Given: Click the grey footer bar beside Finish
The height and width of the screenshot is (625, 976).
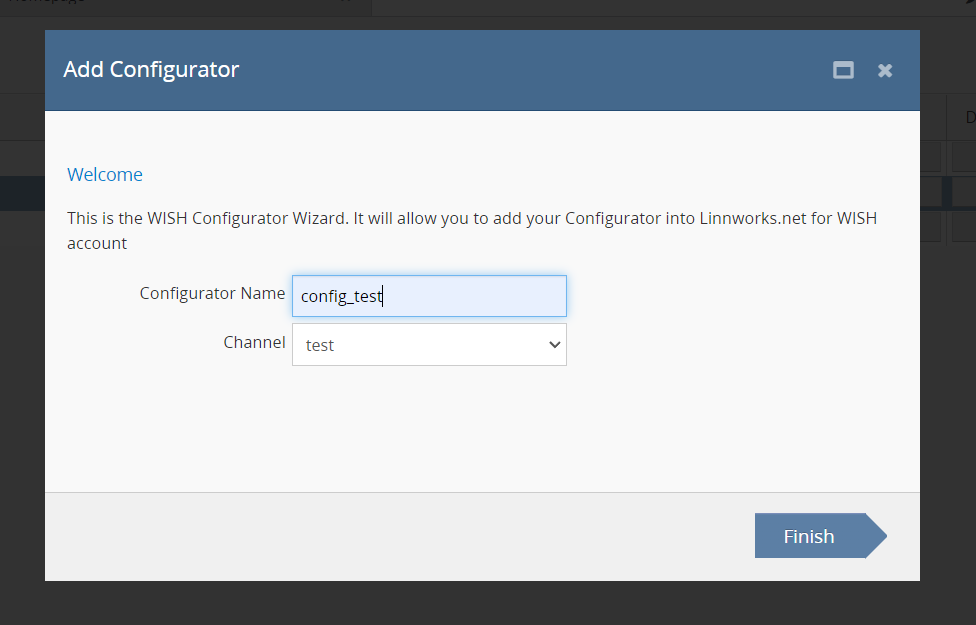Looking at the screenshot, I should point(400,536).
